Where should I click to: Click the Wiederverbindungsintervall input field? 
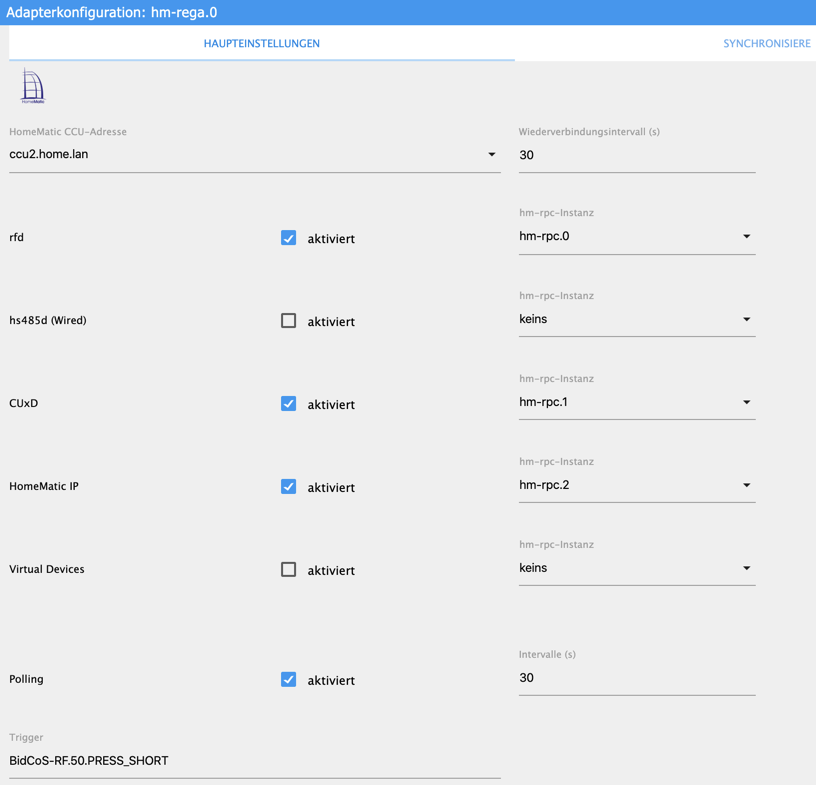click(x=637, y=155)
